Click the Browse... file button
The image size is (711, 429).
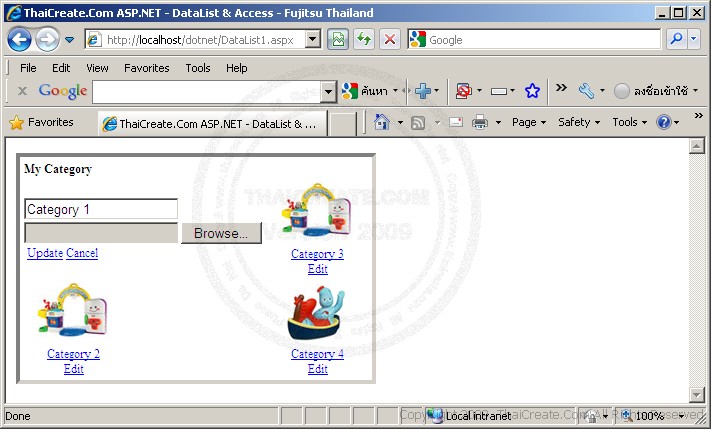pos(221,233)
